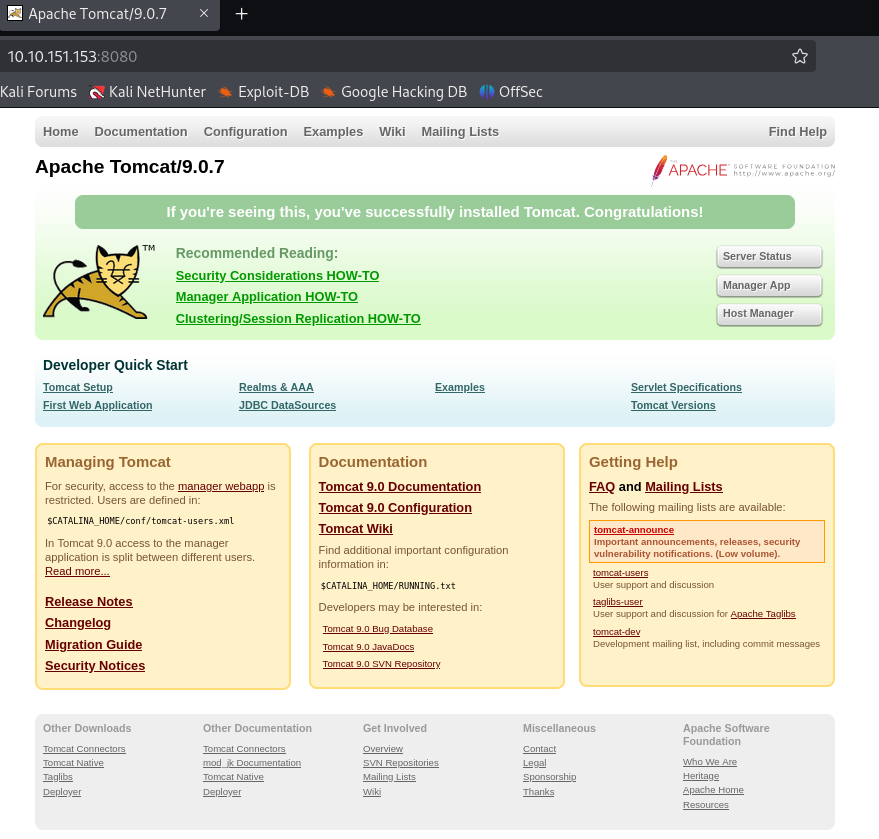Open the Contact footer link
The width and height of the screenshot is (879, 839).
(x=539, y=749)
